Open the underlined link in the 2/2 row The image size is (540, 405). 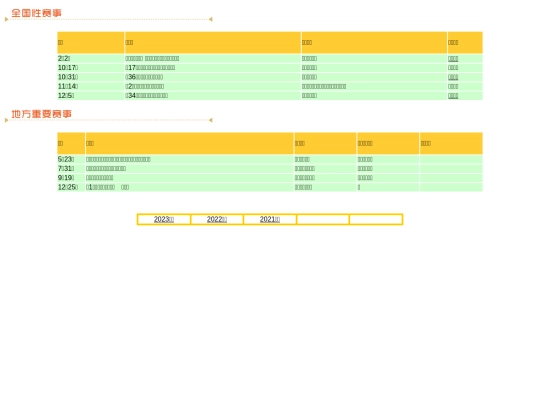(x=453, y=59)
